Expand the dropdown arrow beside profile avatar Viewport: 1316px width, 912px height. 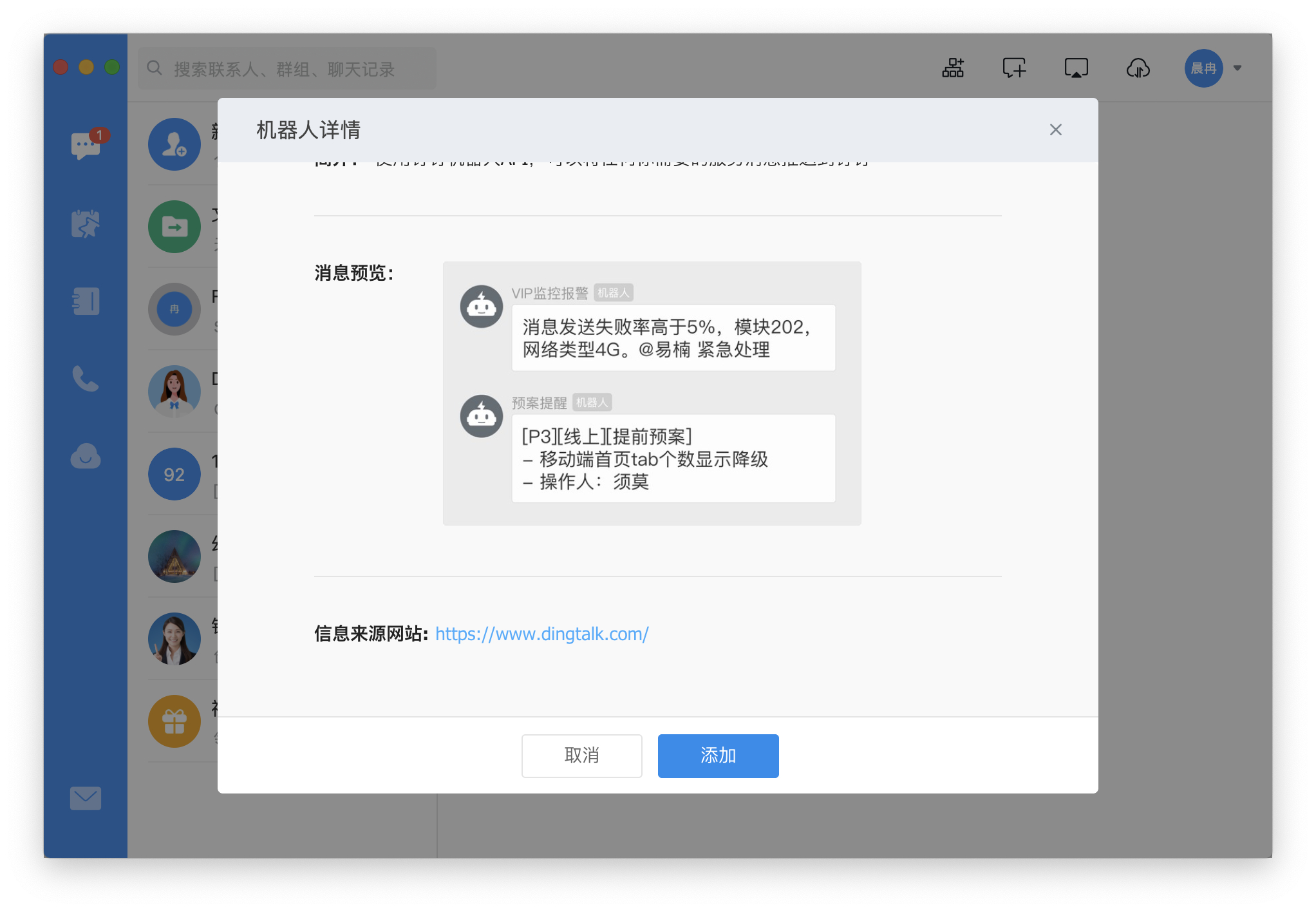click(x=1237, y=68)
